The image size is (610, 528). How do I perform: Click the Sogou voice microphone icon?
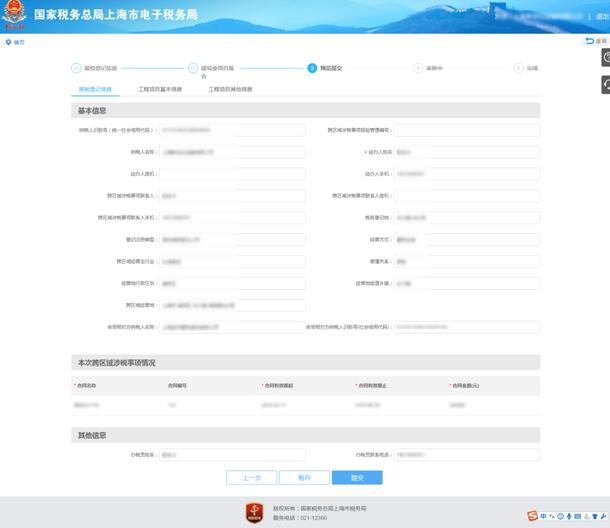(569, 516)
